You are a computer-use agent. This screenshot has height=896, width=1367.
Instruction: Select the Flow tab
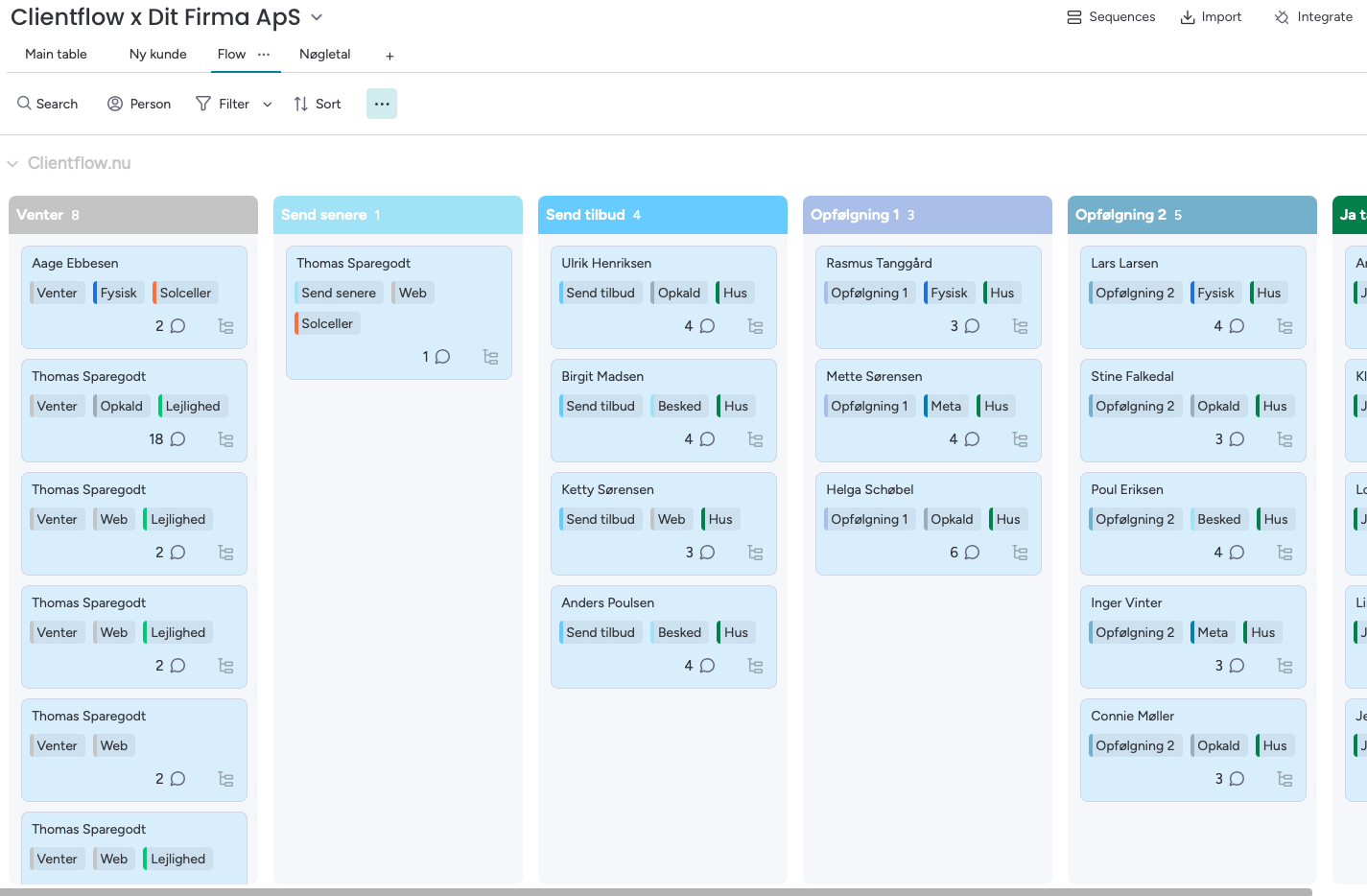click(231, 55)
